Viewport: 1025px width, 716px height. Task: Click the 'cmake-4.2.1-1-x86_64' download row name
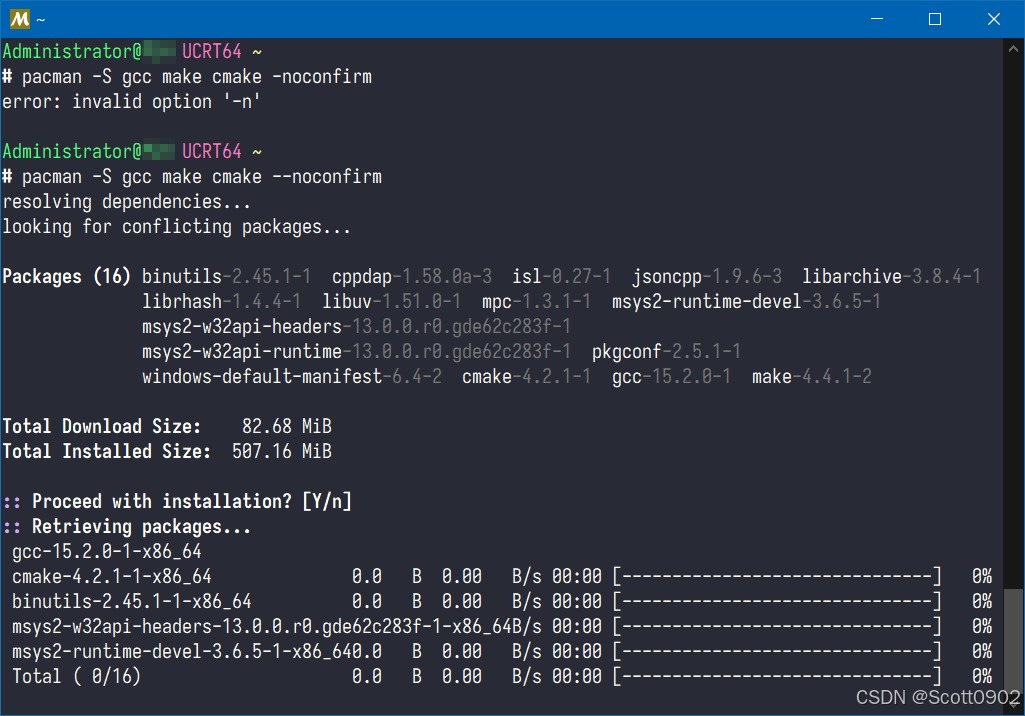pyautogui.click(x=112, y=577)
